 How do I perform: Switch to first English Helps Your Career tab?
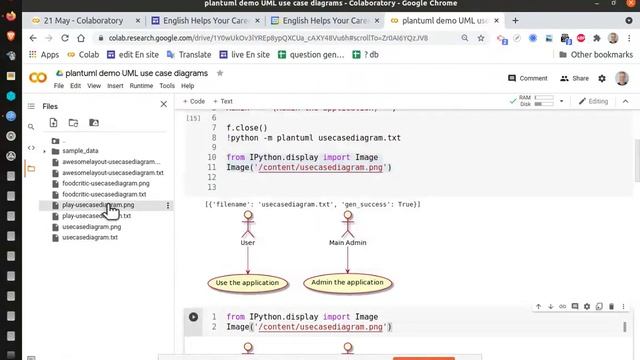pyautogui.click(x=206, y=20)
